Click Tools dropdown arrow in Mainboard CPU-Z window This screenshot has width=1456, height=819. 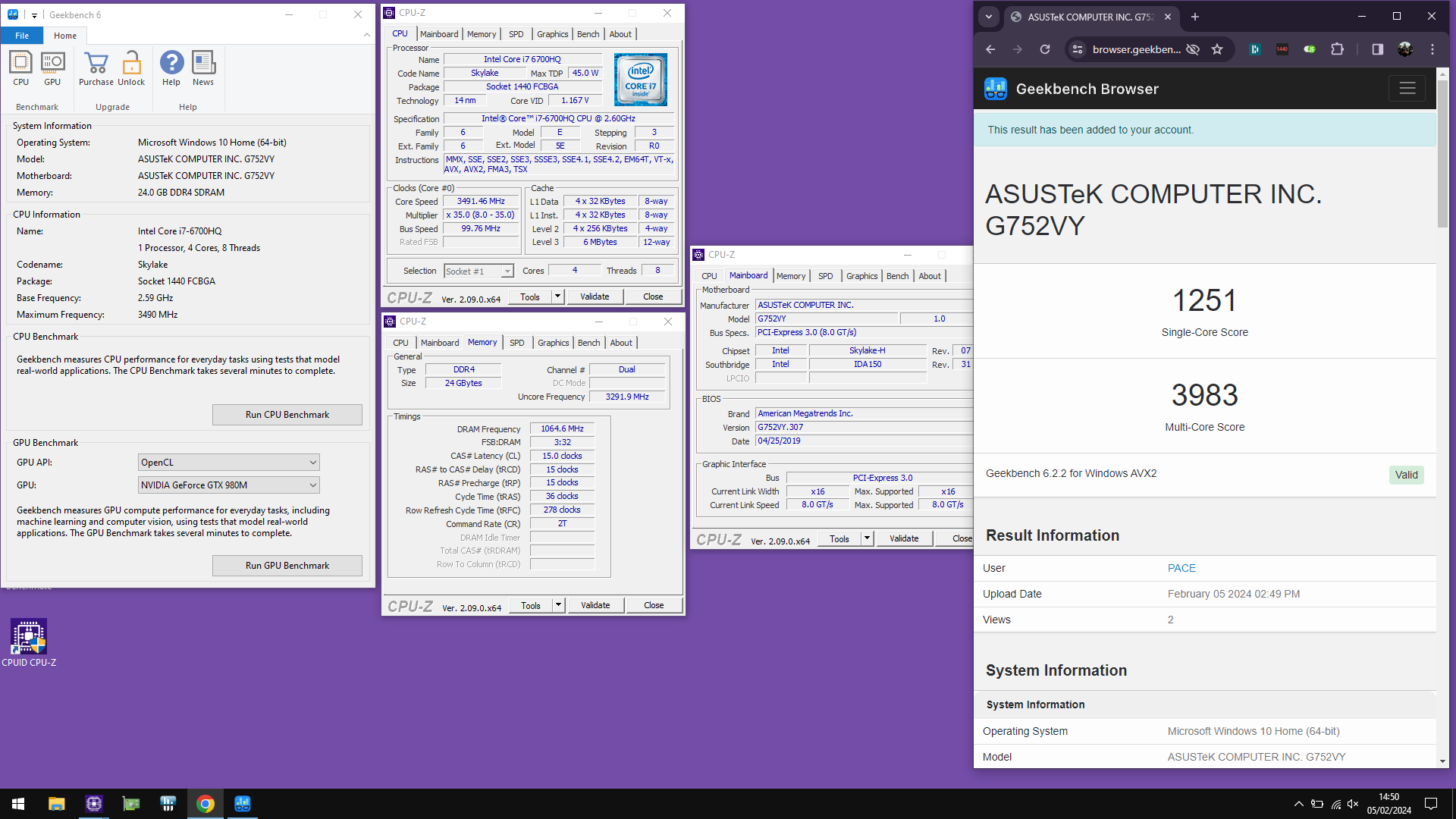[x=867, y=538]
